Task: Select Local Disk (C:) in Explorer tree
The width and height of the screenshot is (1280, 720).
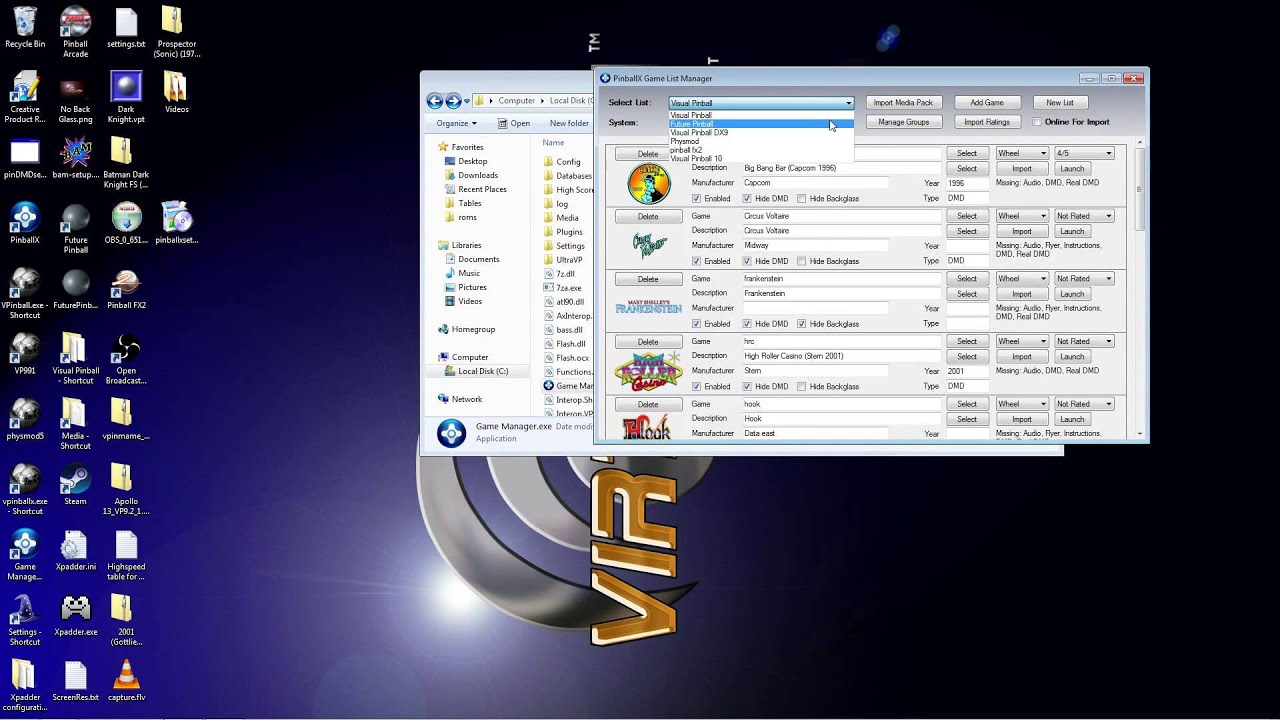Action: click(x=483, y=371)
